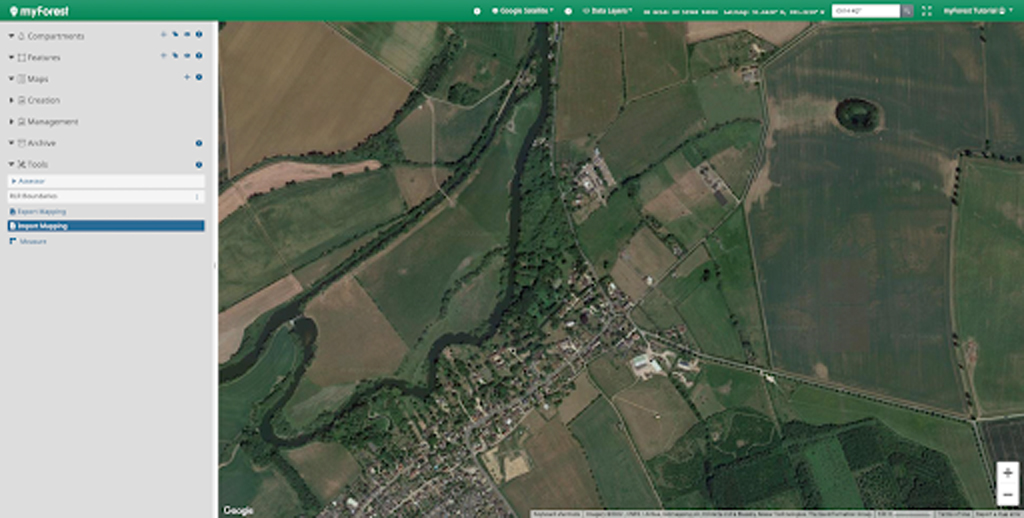Screen dimensions: 1024x518
Task: Open the Data Layers dropdown
Action: click(x=608, y=10)
